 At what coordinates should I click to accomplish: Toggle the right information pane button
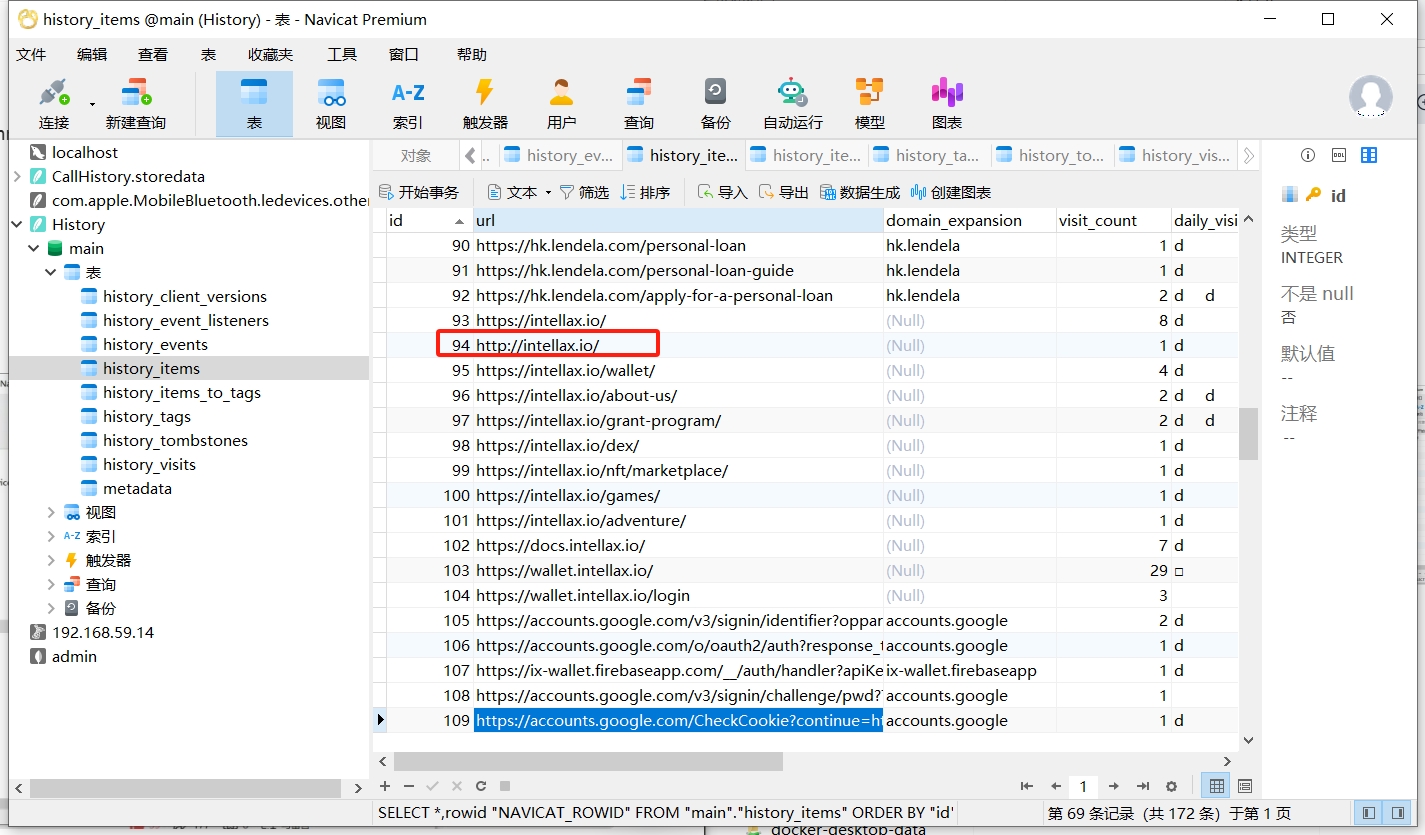tap(1399, 813)
